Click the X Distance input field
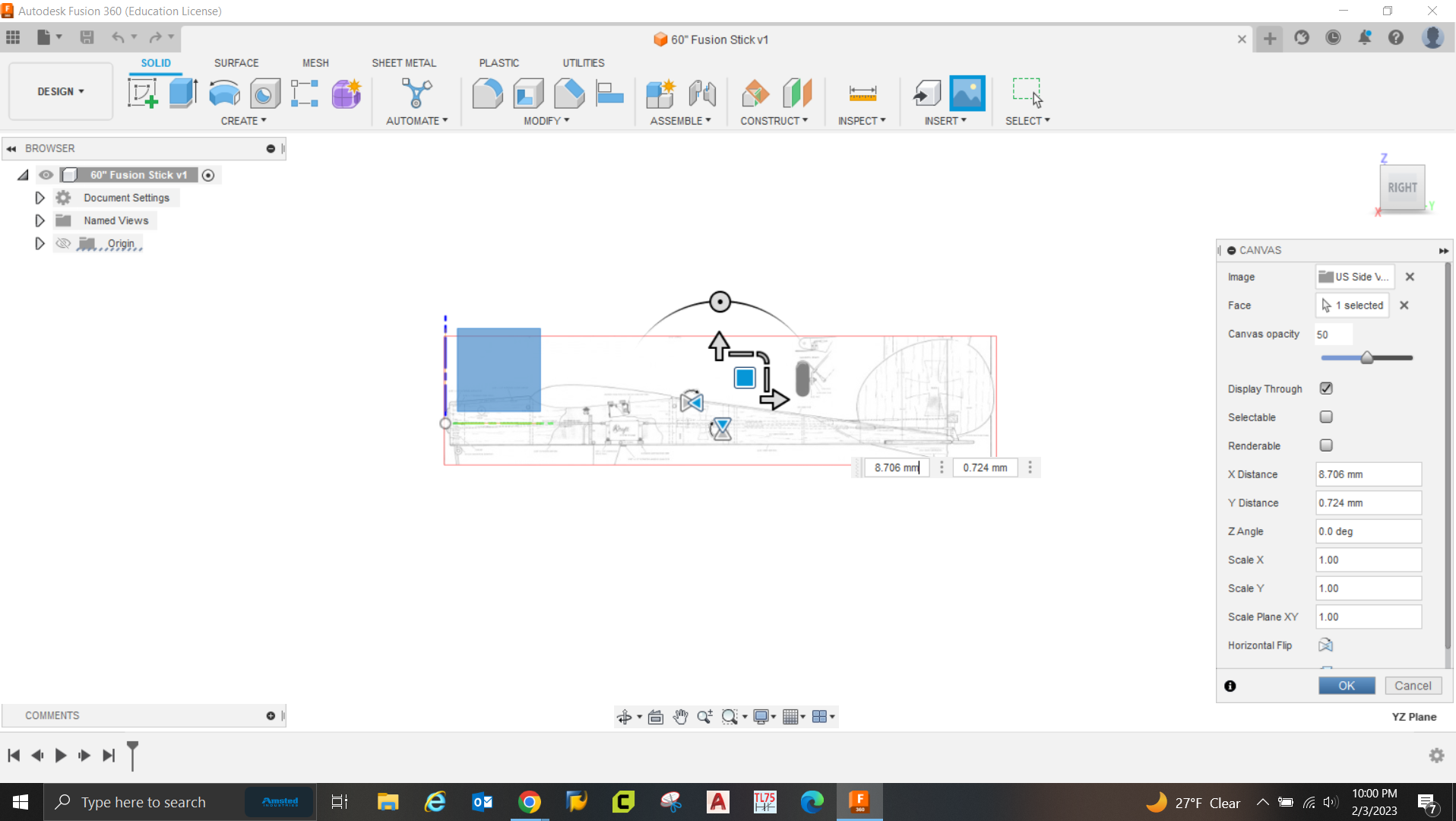Screen dimensions: 1456x821 pos(1367,474)
